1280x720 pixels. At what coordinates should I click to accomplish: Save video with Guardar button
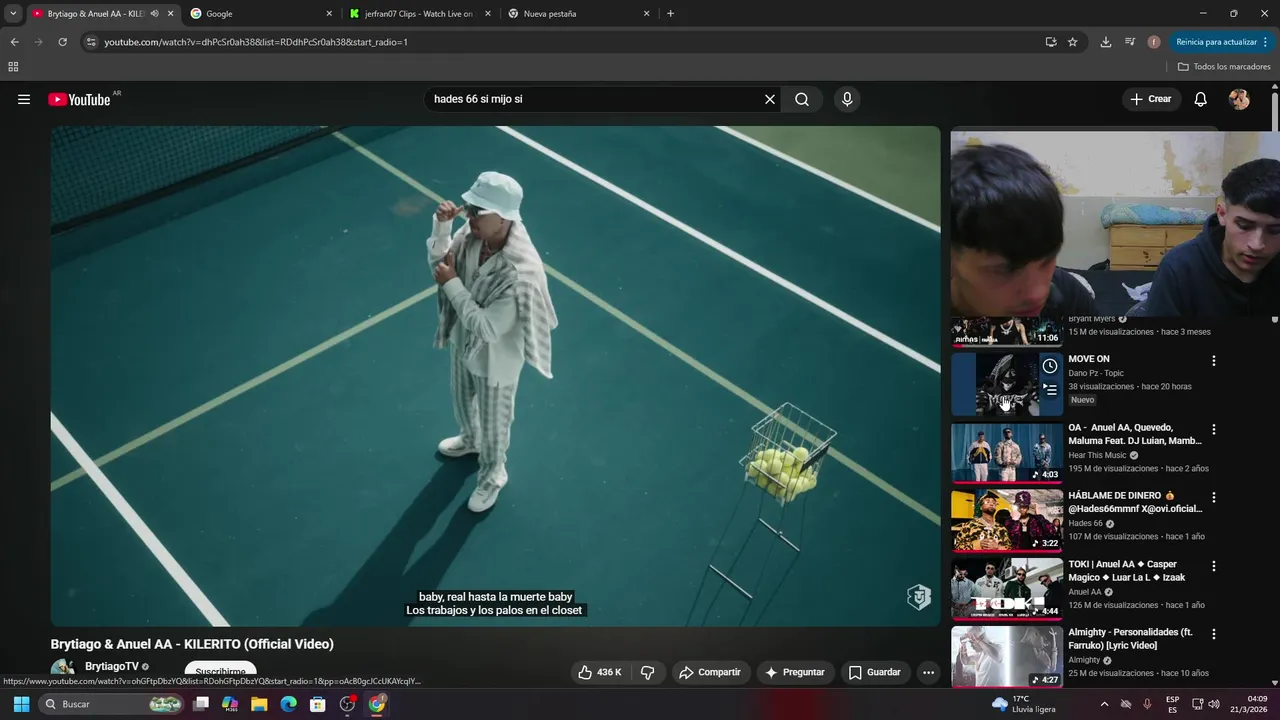coord(875,672)
